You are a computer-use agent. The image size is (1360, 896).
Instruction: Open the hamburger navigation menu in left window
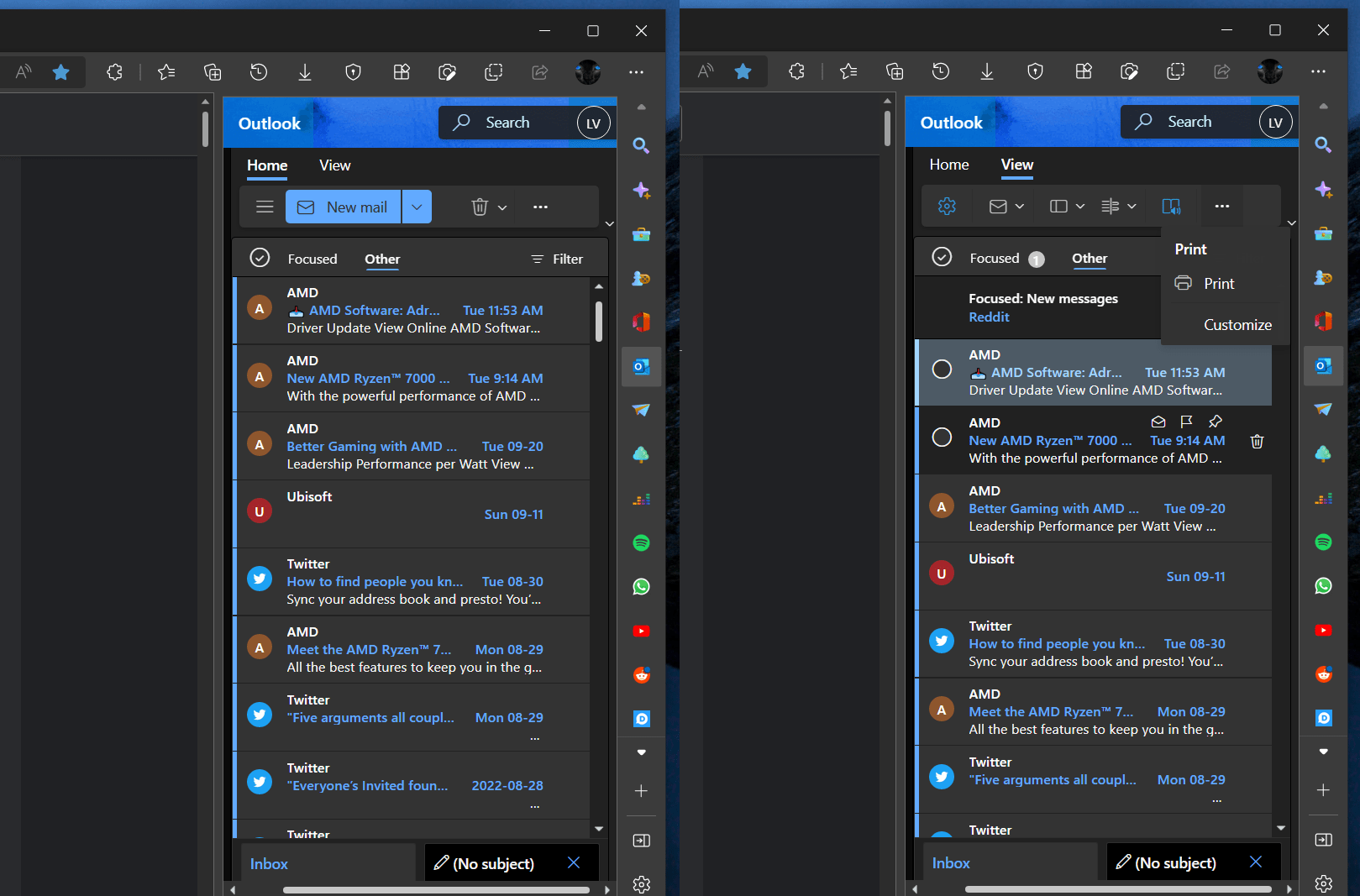click(x=265, y=207)
